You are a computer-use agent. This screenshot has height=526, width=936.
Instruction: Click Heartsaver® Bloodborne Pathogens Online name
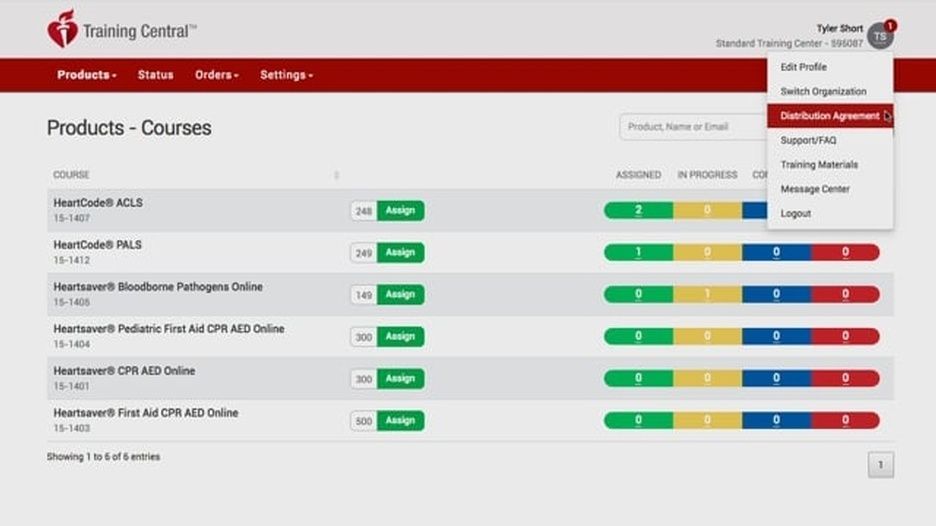pyautogui.click(x=158, y=287)
